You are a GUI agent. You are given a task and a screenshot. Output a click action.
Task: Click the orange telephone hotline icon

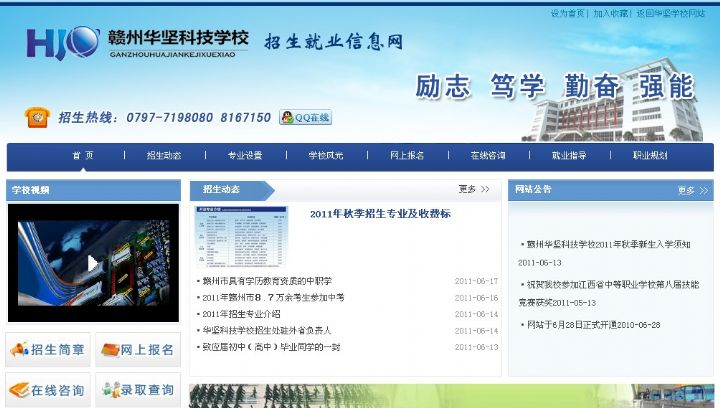[37, 117]
